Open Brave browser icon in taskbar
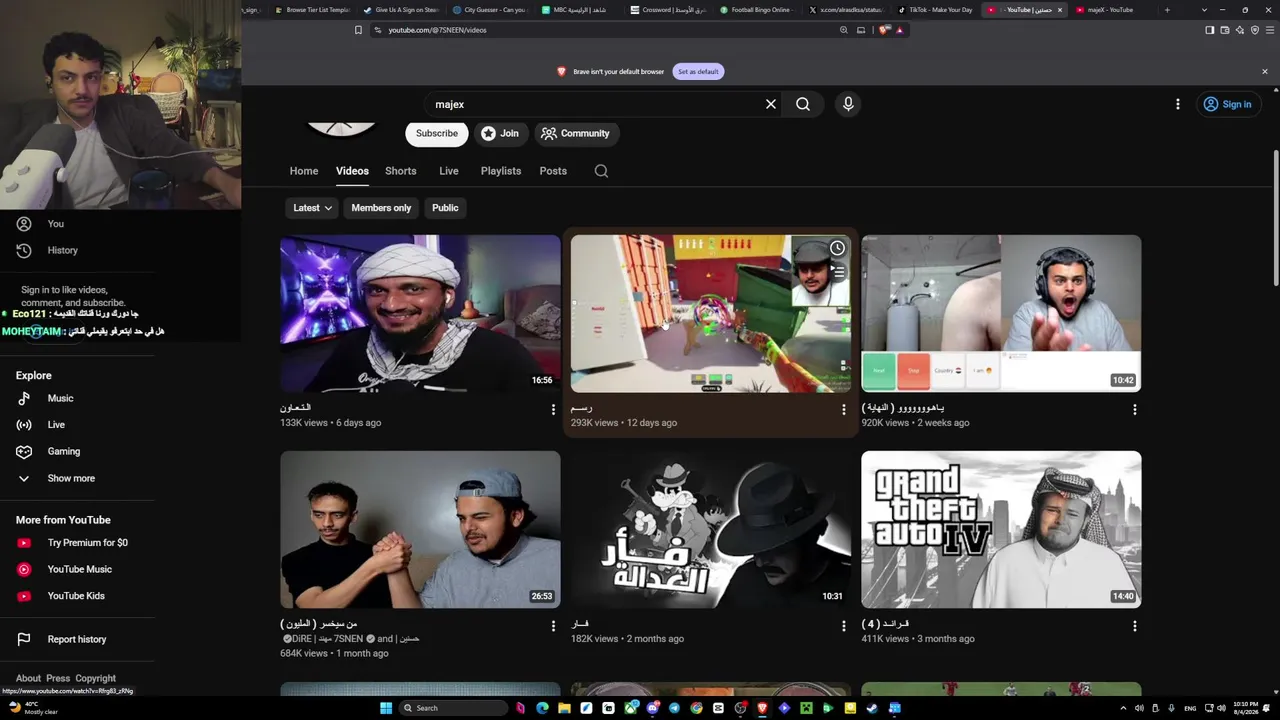This screenshot has height=720, width=1280. pos(762,708)
